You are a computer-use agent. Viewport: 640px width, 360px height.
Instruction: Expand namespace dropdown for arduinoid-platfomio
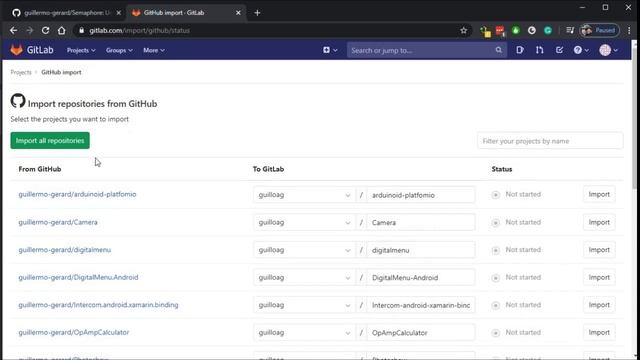click(x=304, y=195)
